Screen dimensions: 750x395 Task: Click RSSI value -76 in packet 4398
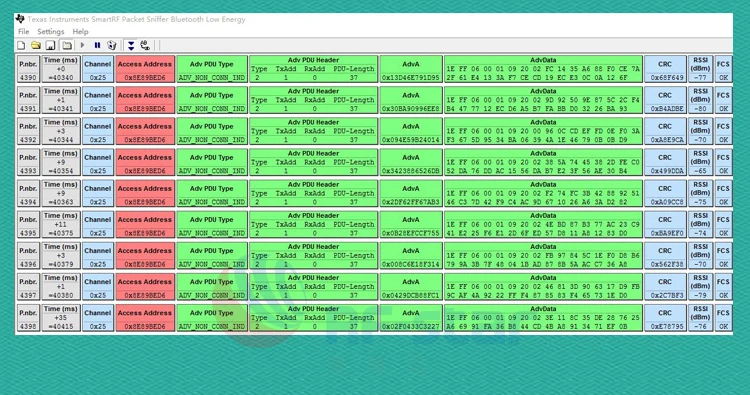point(700,326)
